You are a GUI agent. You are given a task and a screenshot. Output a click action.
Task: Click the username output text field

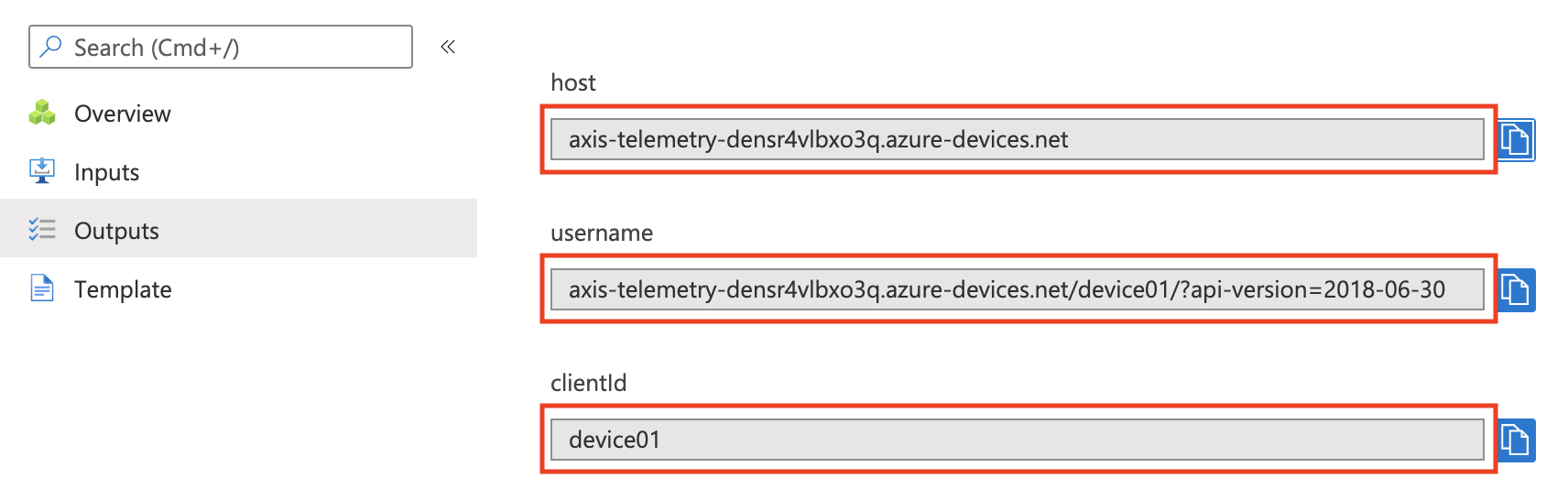pos(1017,289)
